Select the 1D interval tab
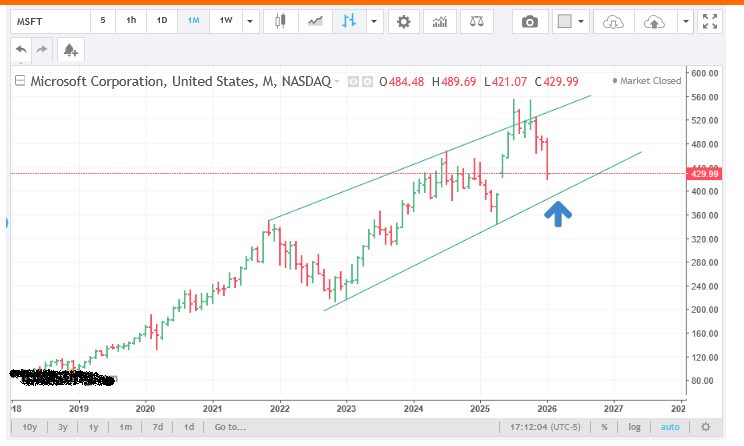 (x=160, y=21)
